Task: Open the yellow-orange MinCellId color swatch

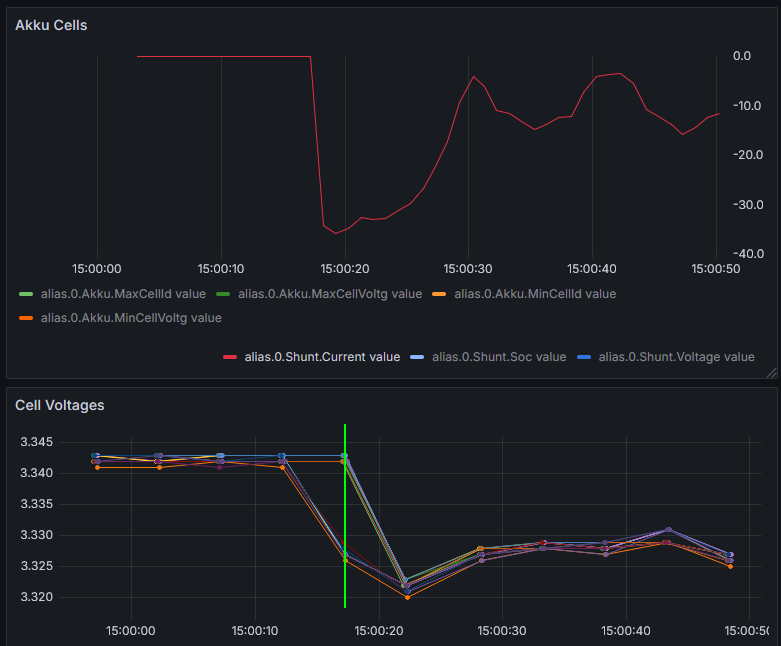Action: pos(440,294)
